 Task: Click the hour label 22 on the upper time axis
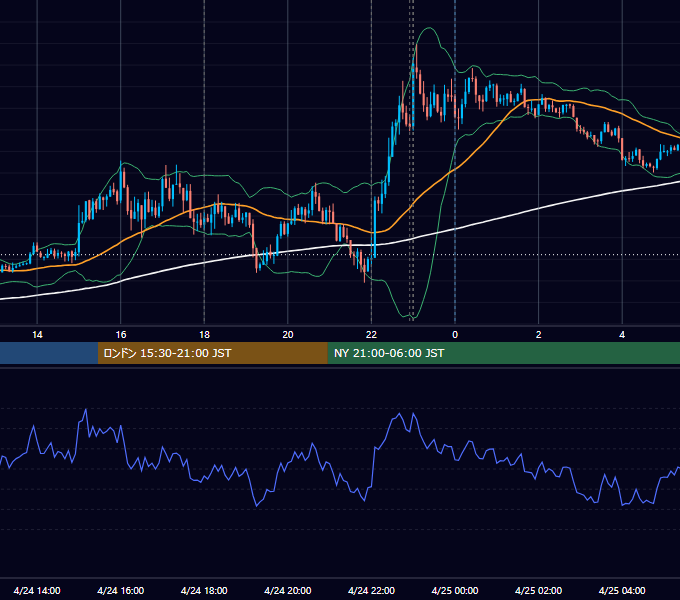371,335
